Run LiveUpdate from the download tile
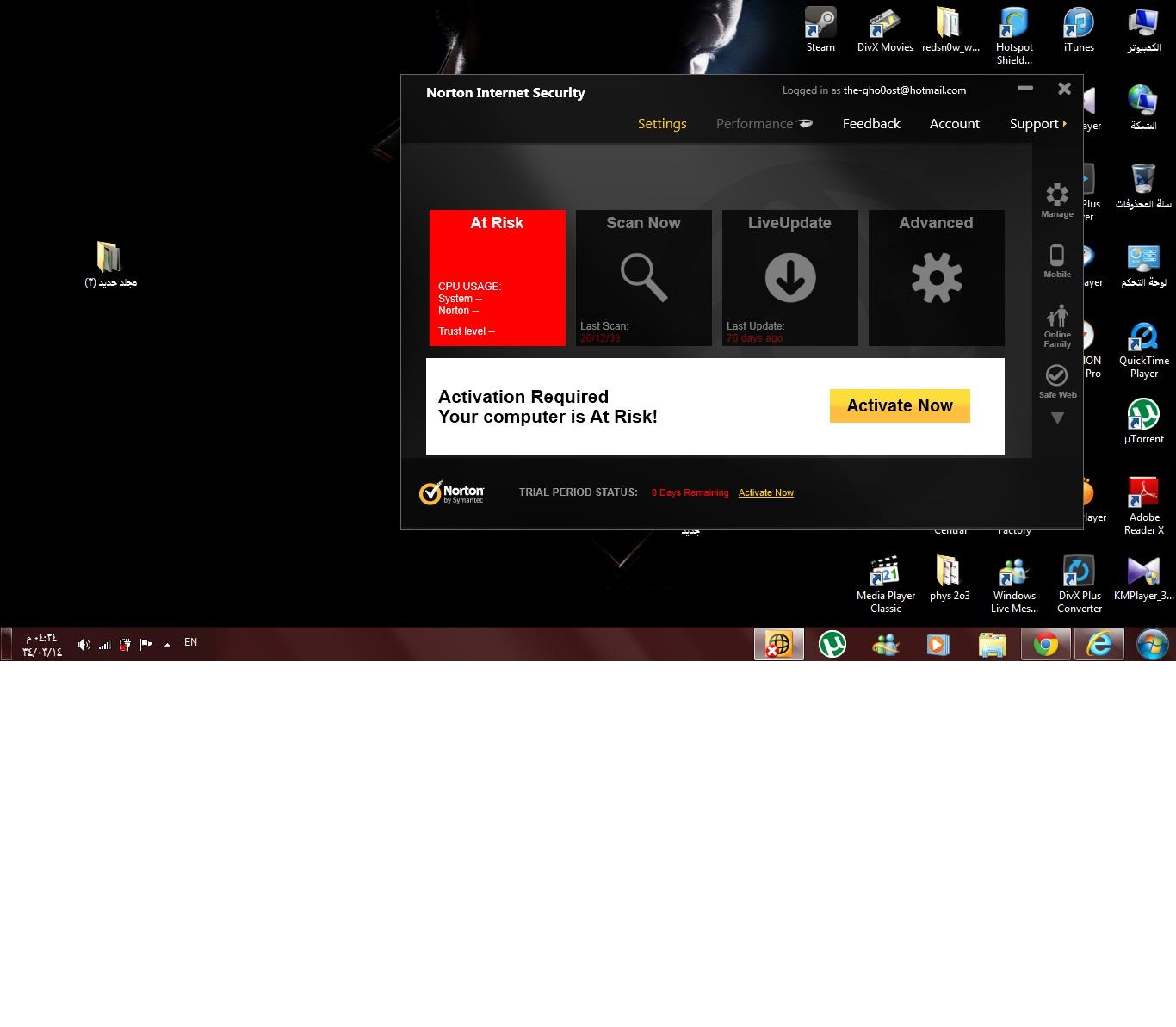Screen dimensions: 1176x1027 (x=790, y=278)
